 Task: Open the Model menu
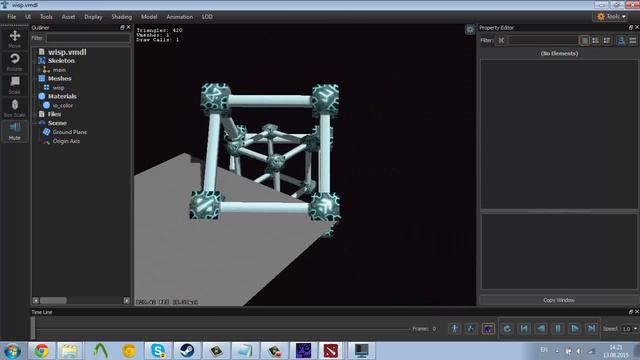[149, 17]
